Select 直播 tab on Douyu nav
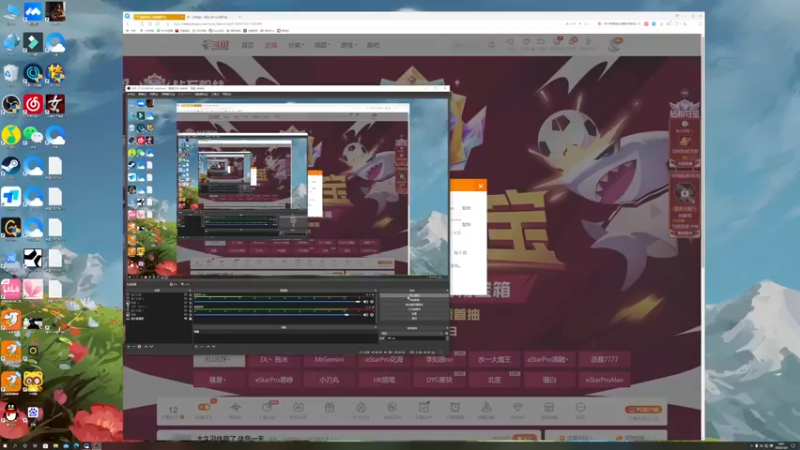Viewport: 800px width, 450px height. click(x=271, y=45)
